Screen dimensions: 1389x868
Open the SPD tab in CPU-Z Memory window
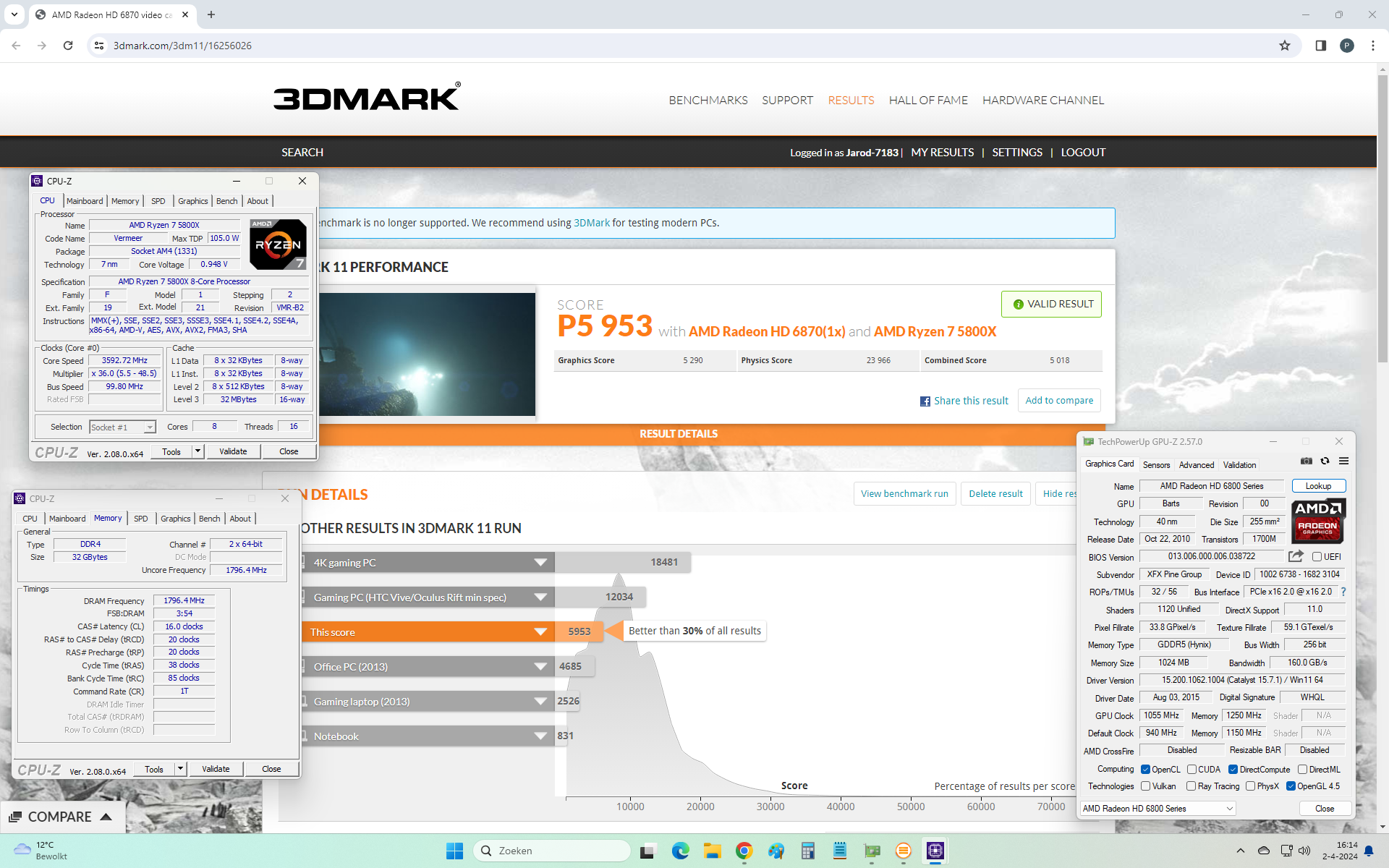tap(141, 519)
